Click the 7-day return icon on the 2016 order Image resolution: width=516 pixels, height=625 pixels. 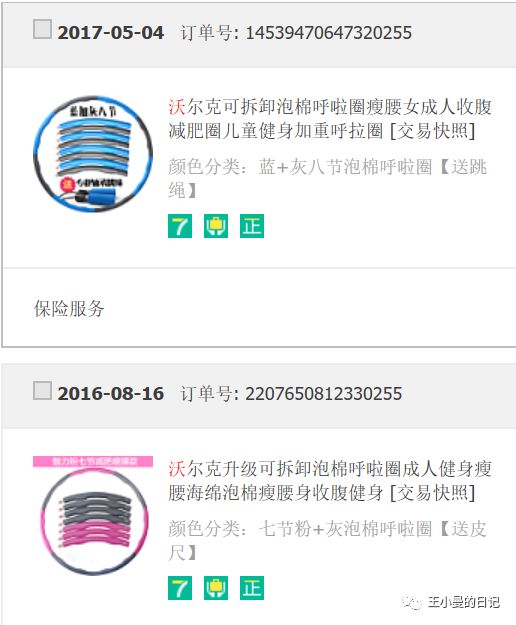click(x=180, y=588)
